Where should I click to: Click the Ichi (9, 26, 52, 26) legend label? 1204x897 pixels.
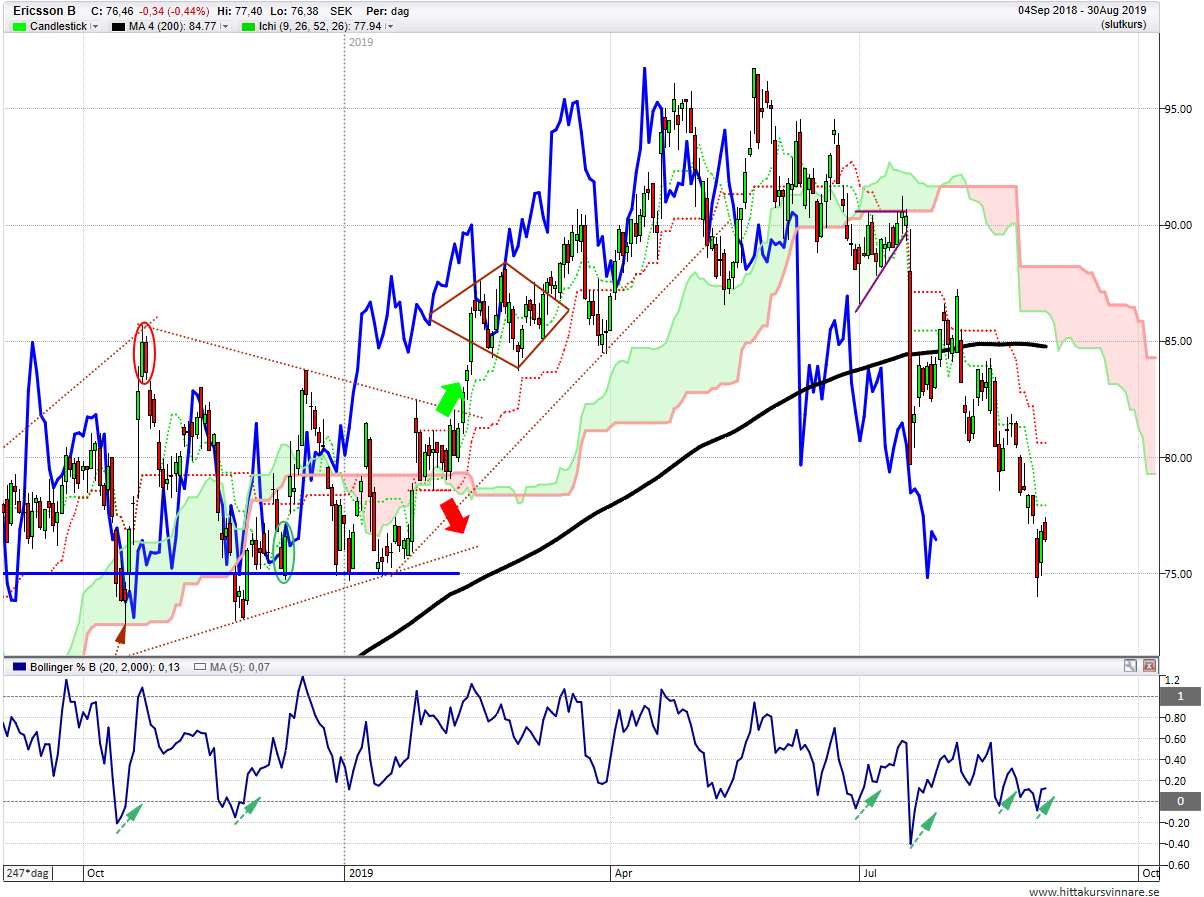321,26
